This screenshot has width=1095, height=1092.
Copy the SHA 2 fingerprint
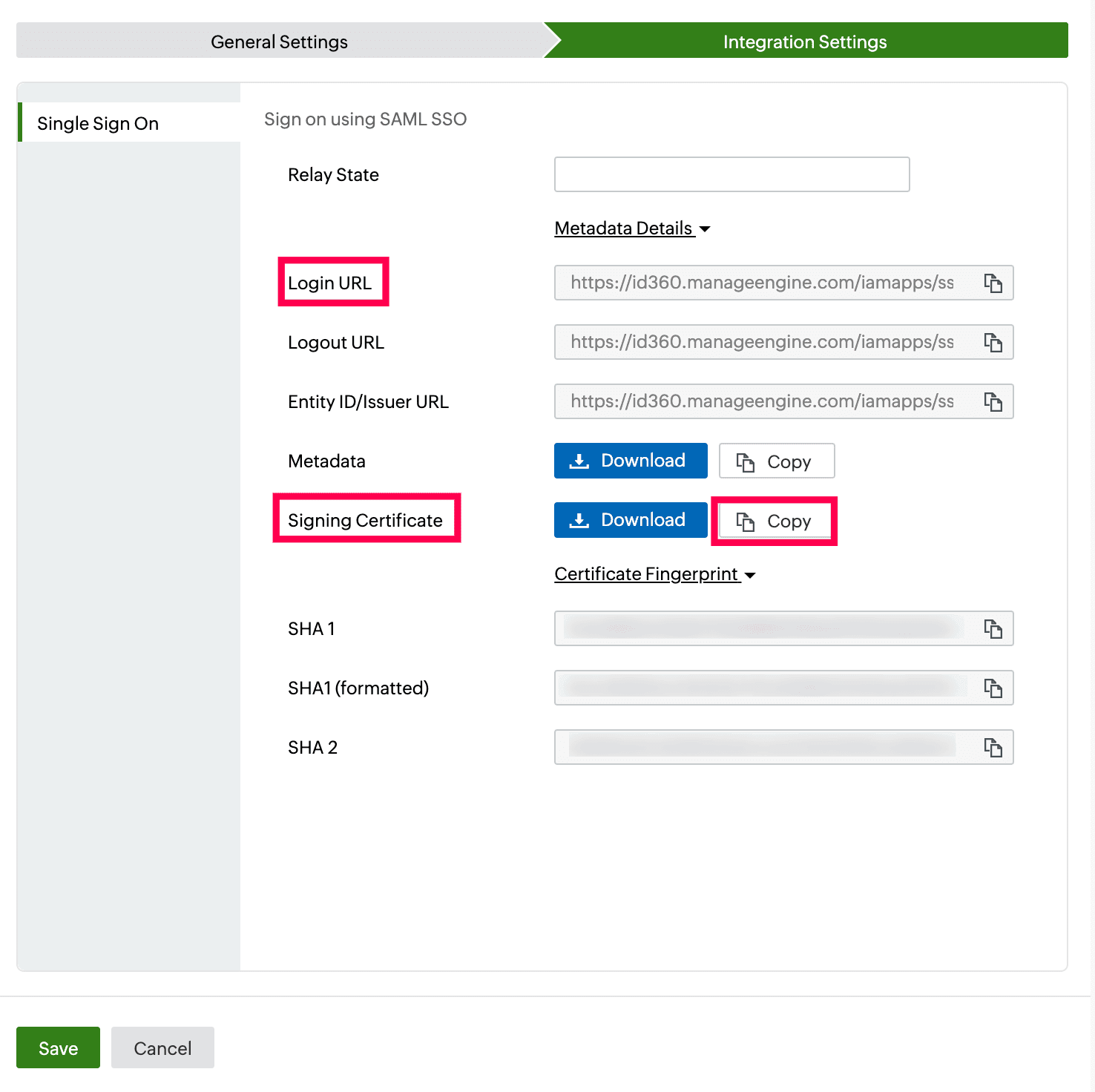click(993, 747)
